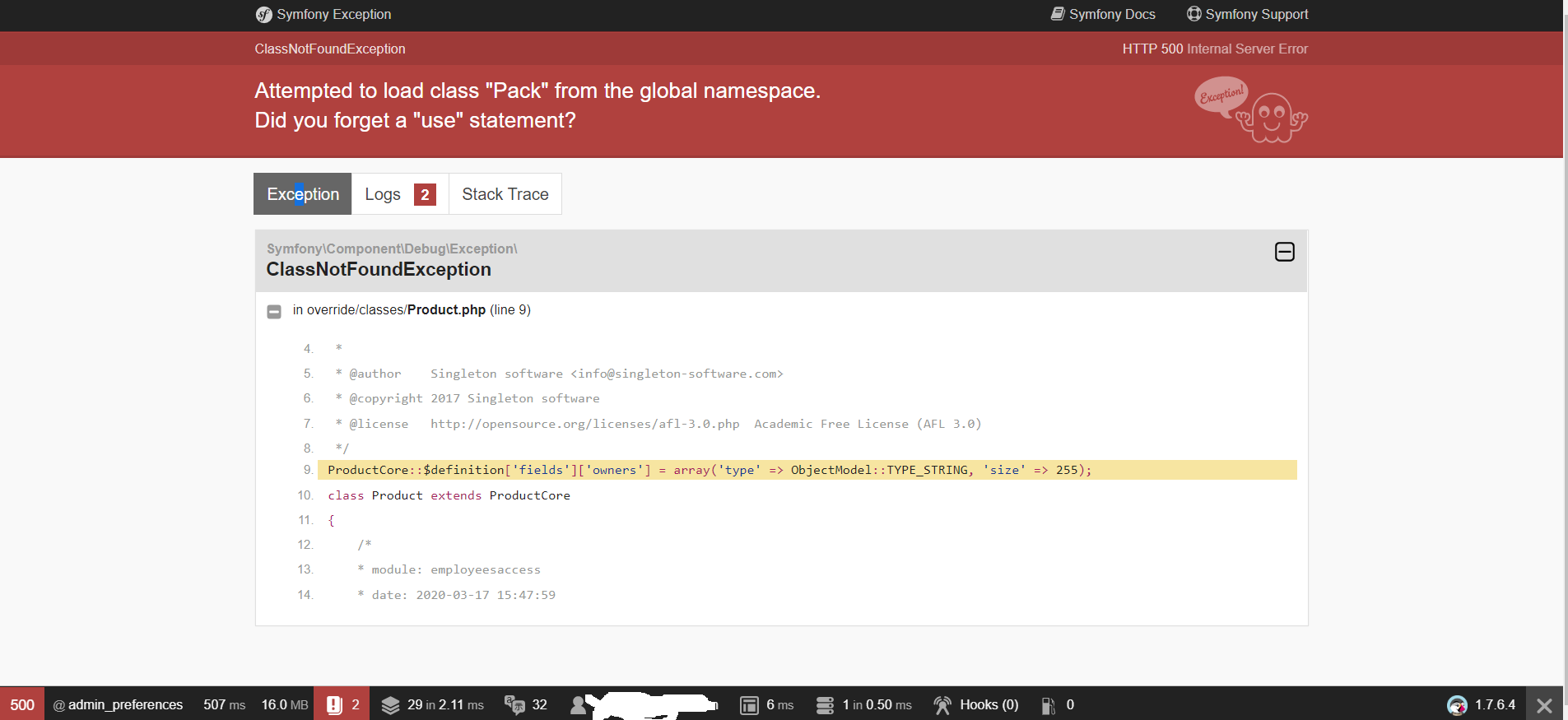
Task: Collapse the Product.php code trace
Action: [274, 311]
